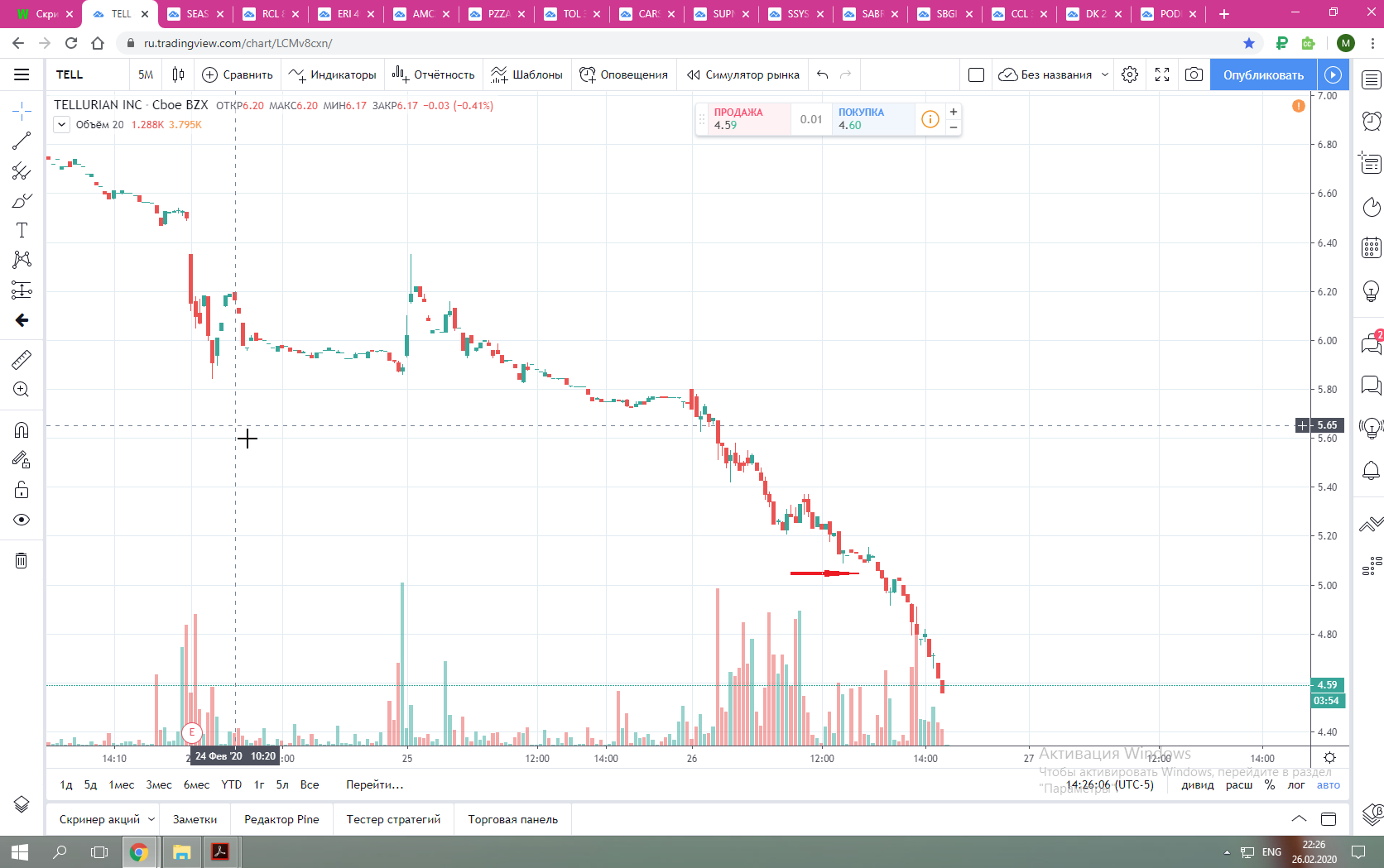Click the Опубликовать publish button
Viewport: 1384px width, 868px height.
(1263, 74)
